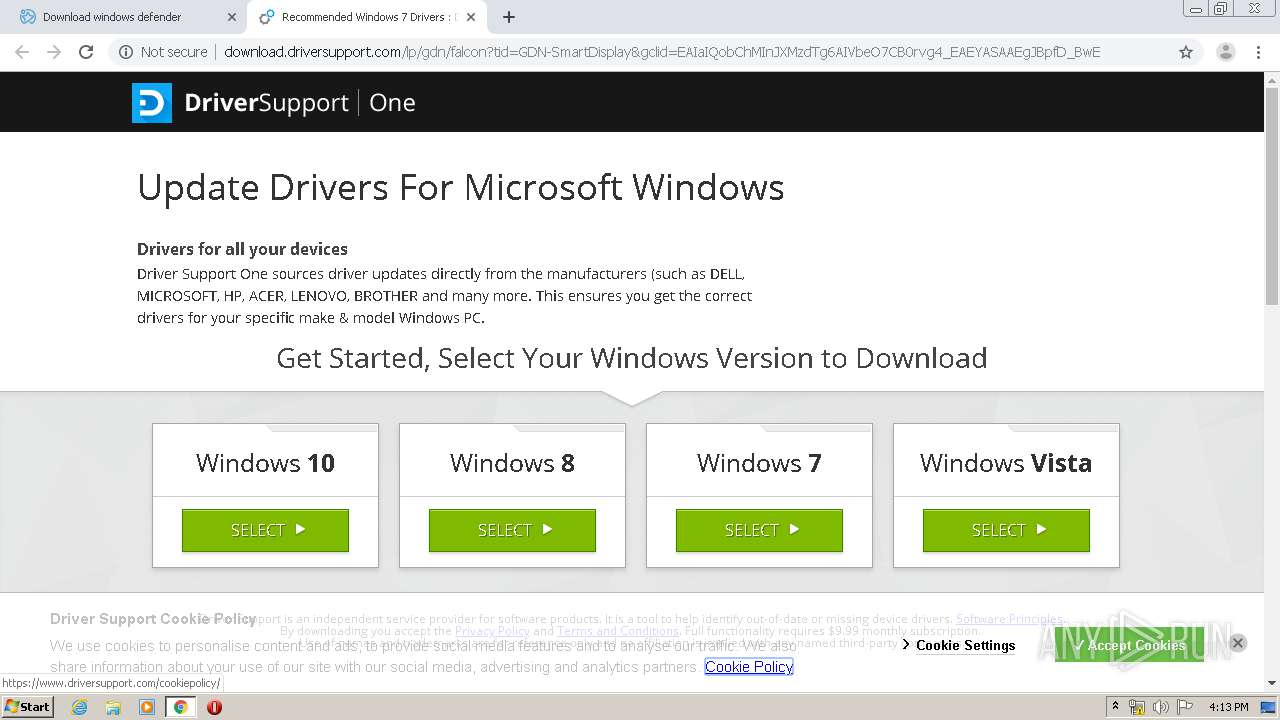The image size is (1280, 720).
Task: Reload the current page
Action: (x=86, y=52)
